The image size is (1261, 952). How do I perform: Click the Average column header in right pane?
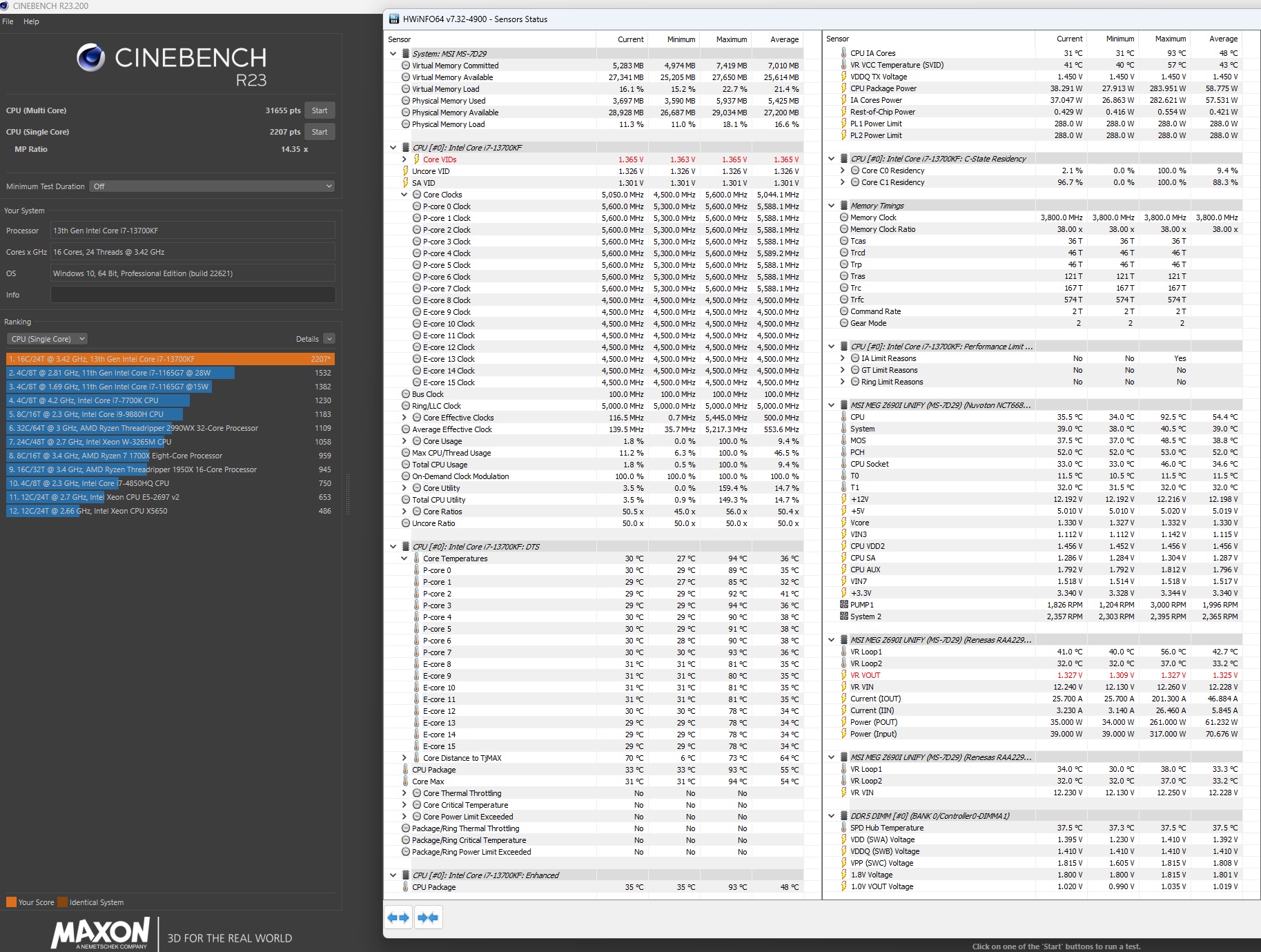(x=1223, y=39)
